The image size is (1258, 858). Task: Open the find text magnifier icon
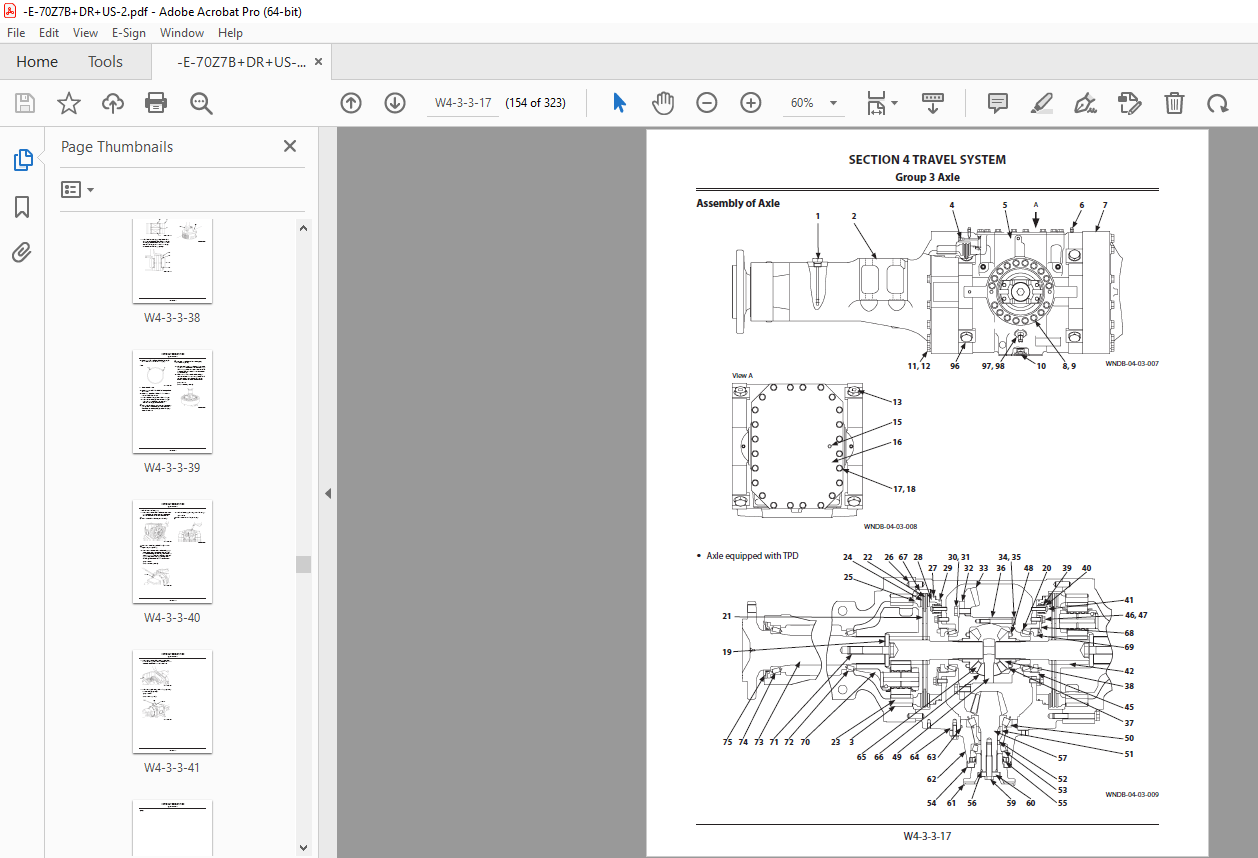[201, 103]
